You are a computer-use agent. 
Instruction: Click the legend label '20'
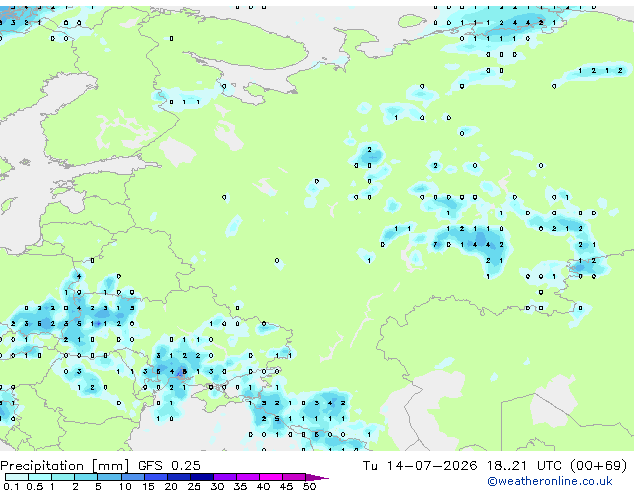[x=171, y=486]
